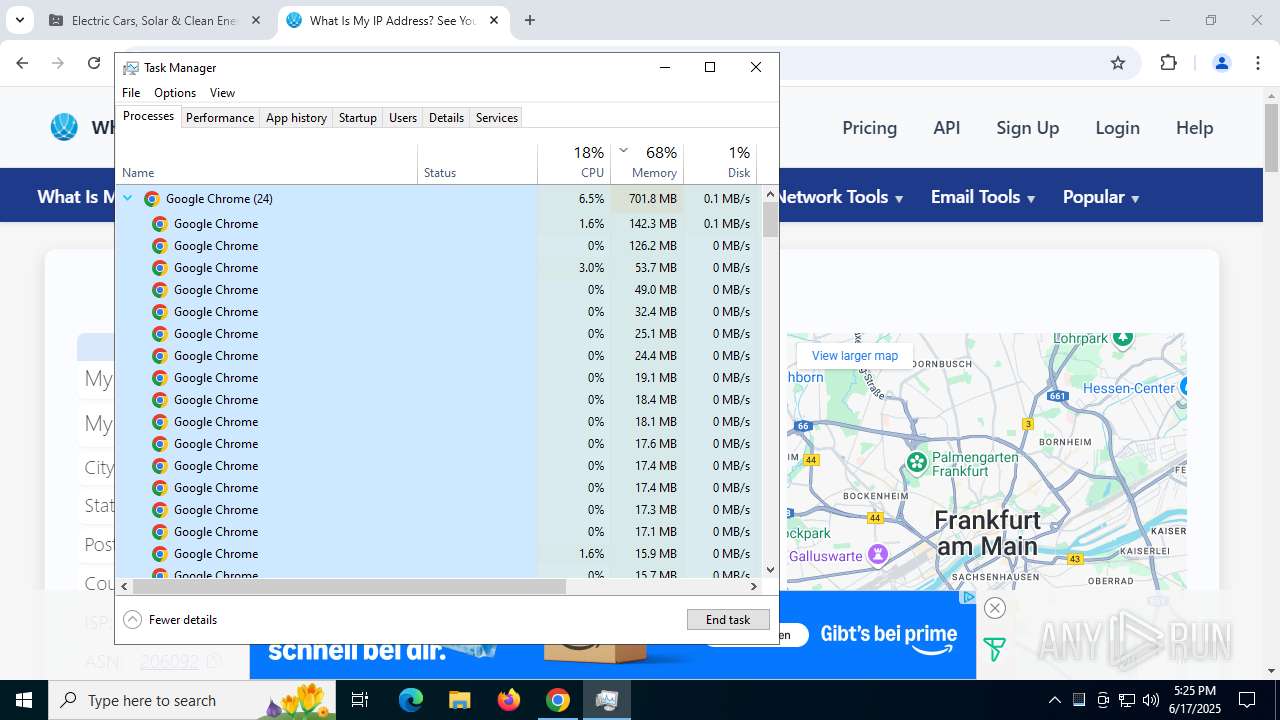Click the Memory column sort arrow
The width and height of the screenshot is (1280, 720).
pos(623,150)
